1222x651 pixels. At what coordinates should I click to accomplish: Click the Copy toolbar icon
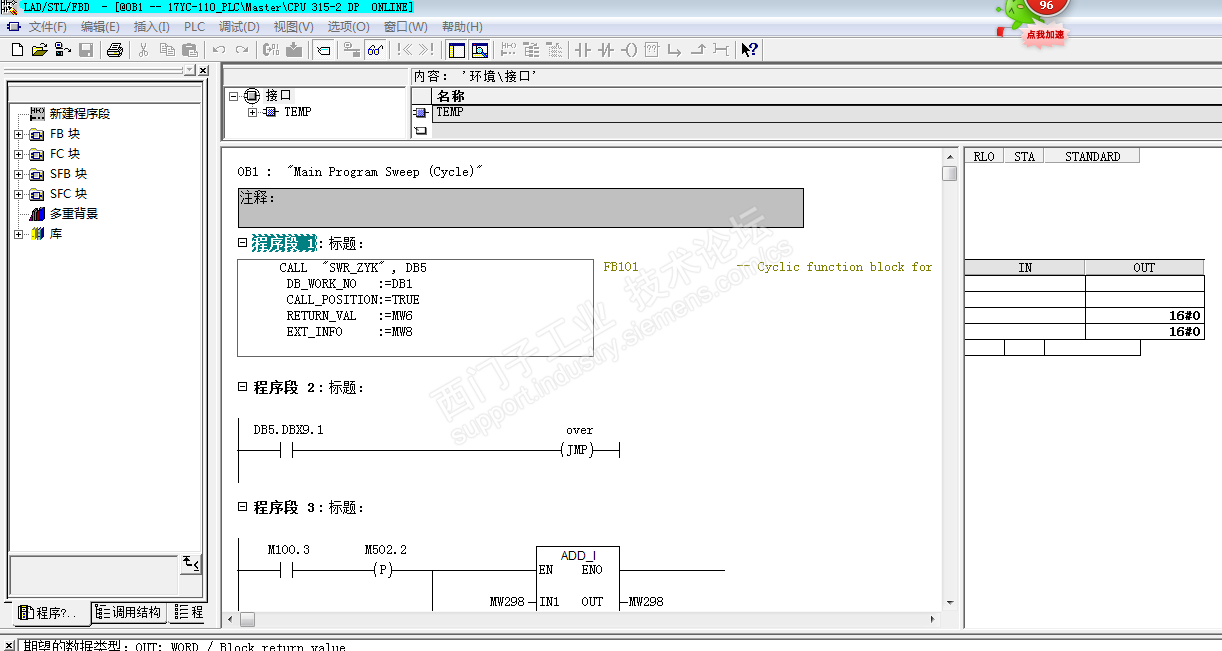167,50
